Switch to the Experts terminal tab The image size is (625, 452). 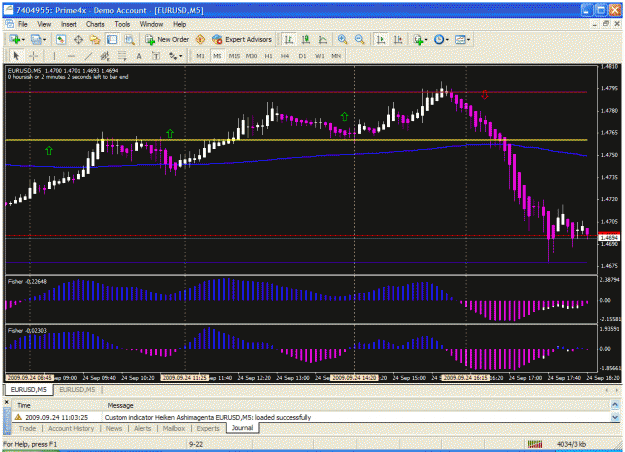[208, 428]
